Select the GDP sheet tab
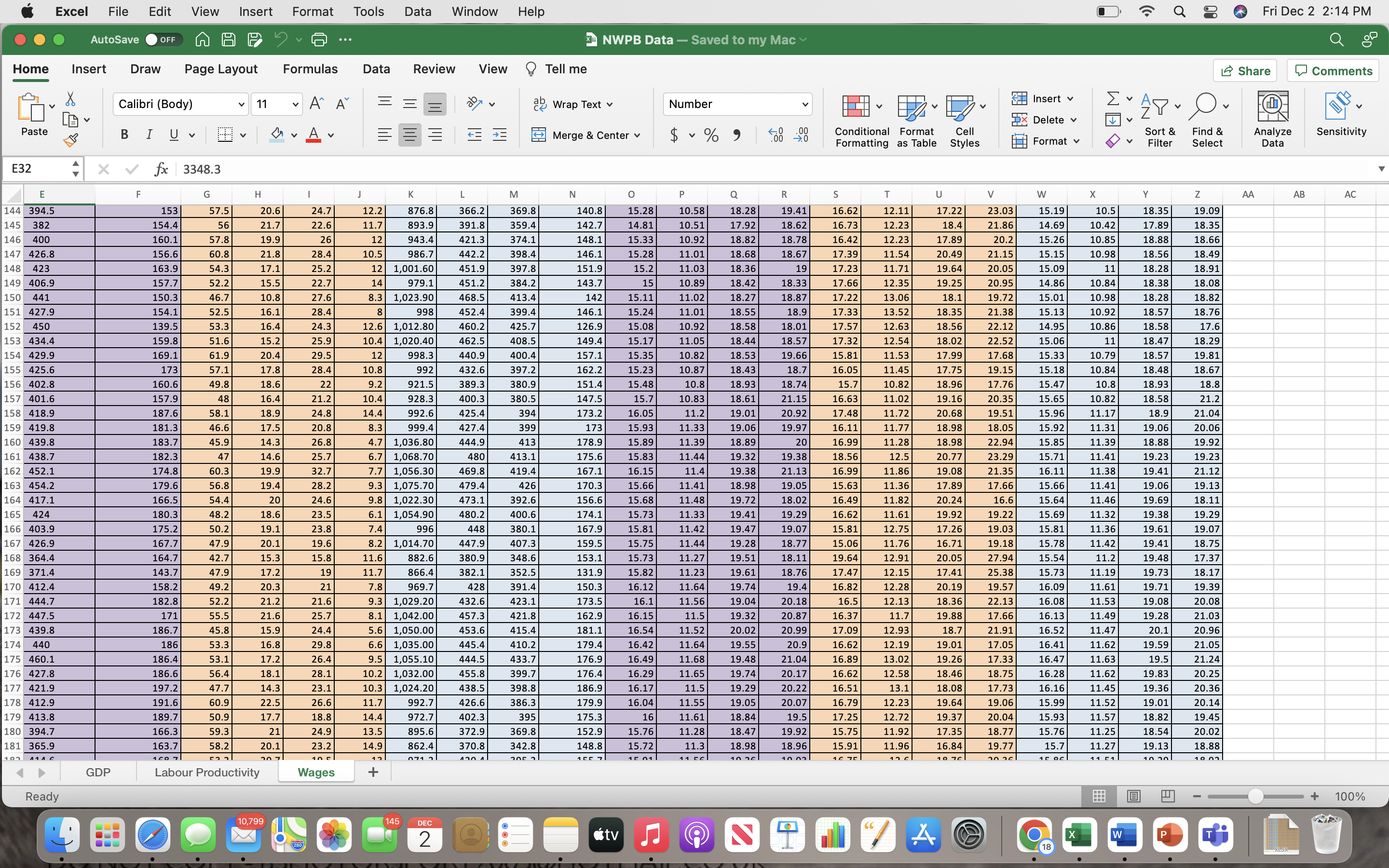Screen dimensions: 1389x868 pyautogui.click(x=98, y=772)
